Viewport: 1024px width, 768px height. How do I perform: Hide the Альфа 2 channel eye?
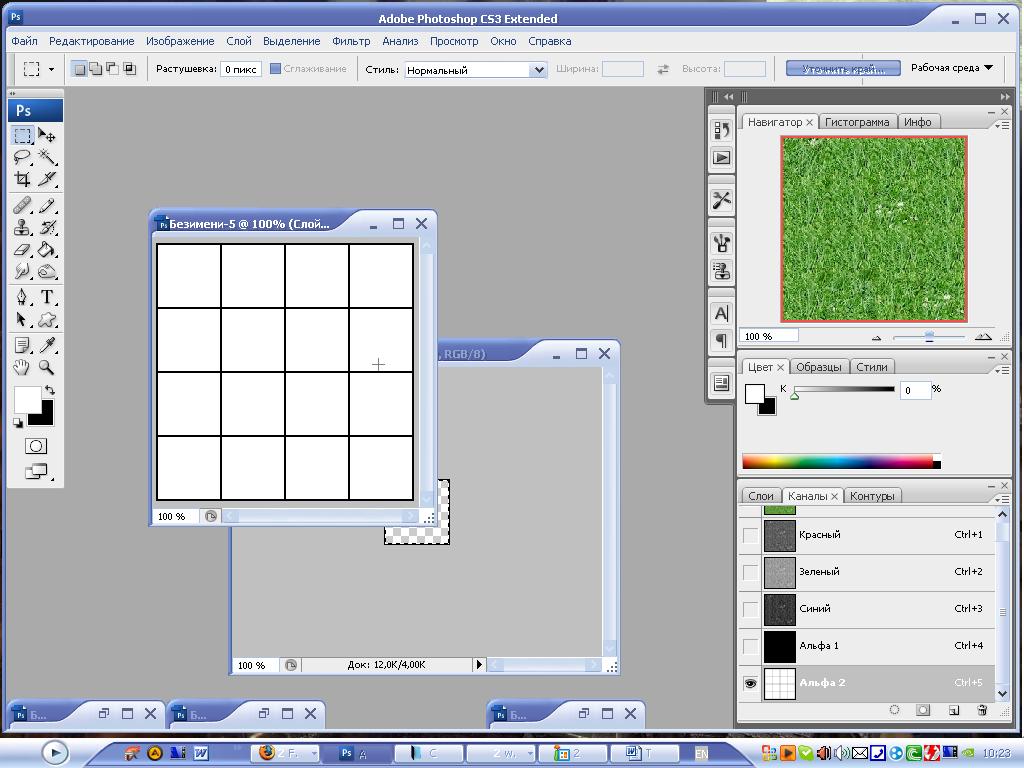[x=750, y=683]
